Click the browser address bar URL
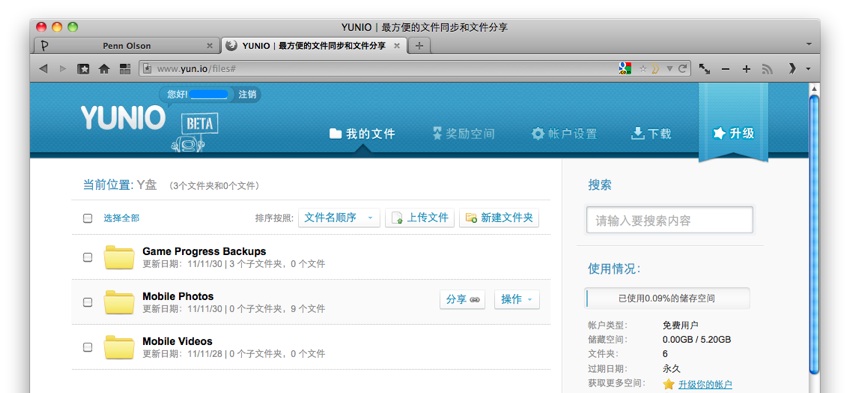850x393 pixels. pos(196,69)
